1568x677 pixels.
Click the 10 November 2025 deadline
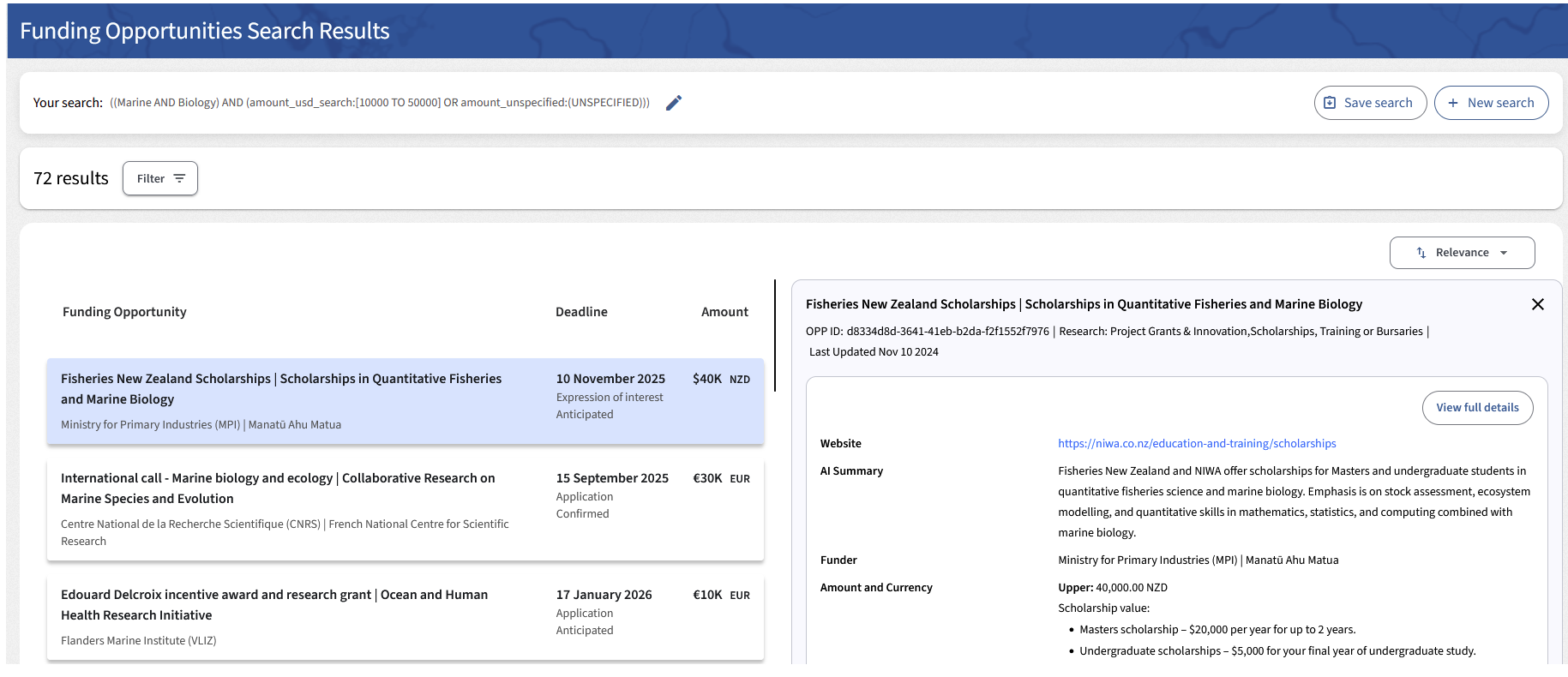coord(610,379)
